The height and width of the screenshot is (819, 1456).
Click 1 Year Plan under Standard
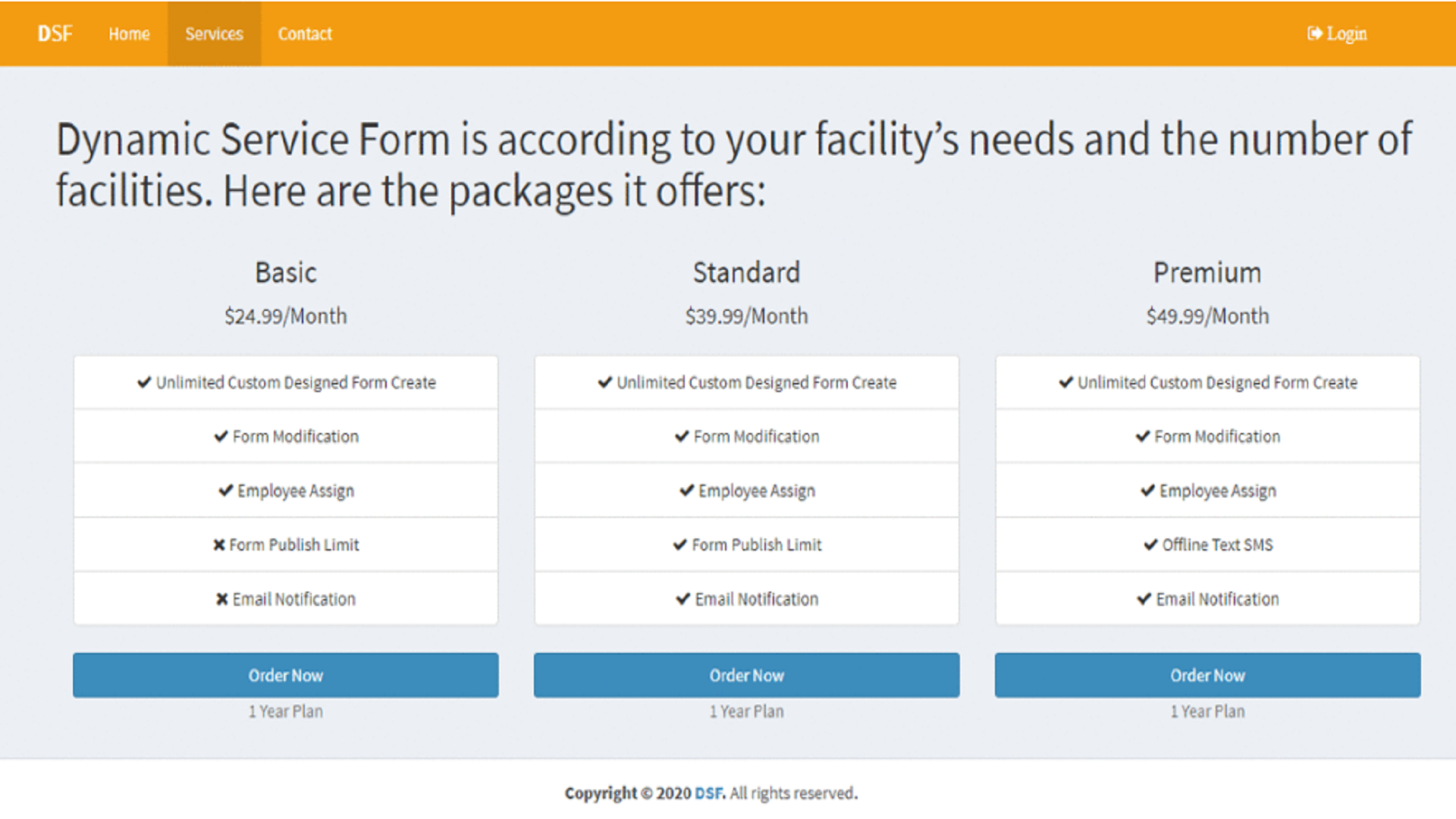[x=747, y=711]
